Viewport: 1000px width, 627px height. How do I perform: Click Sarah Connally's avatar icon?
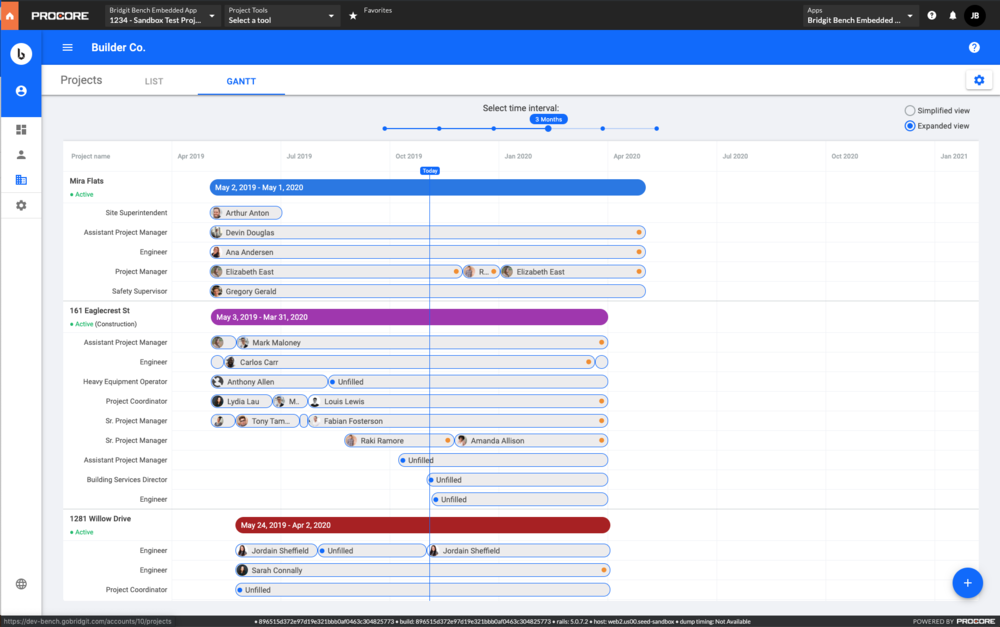point(242,570)
